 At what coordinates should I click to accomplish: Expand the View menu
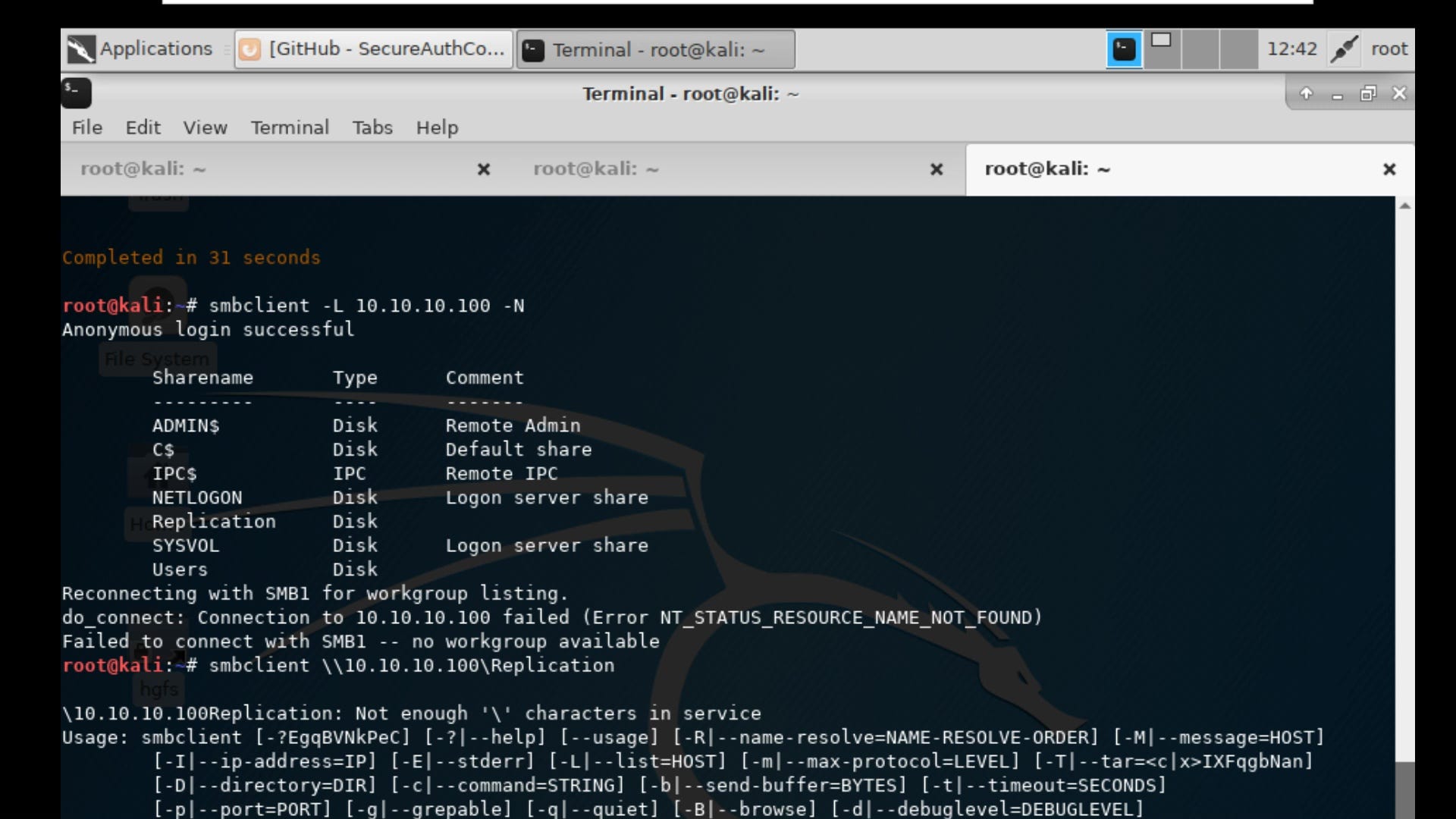[205, 127]
